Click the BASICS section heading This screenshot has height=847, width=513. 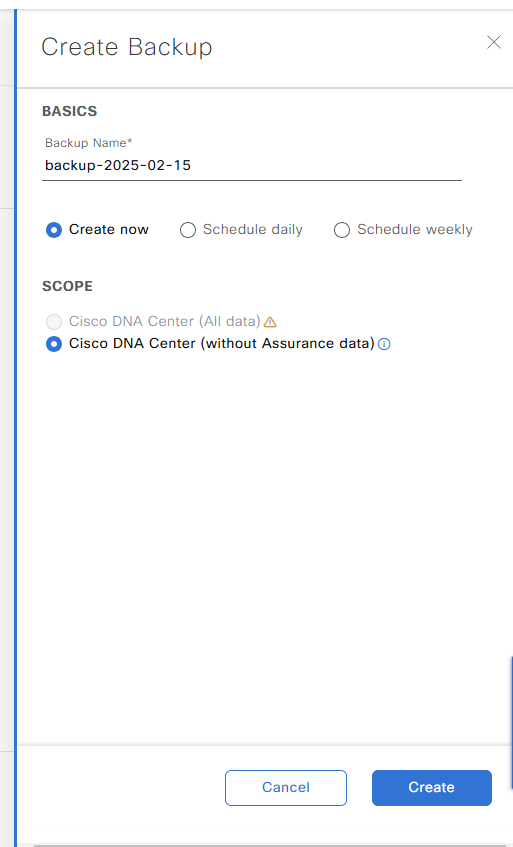point(70,111)
